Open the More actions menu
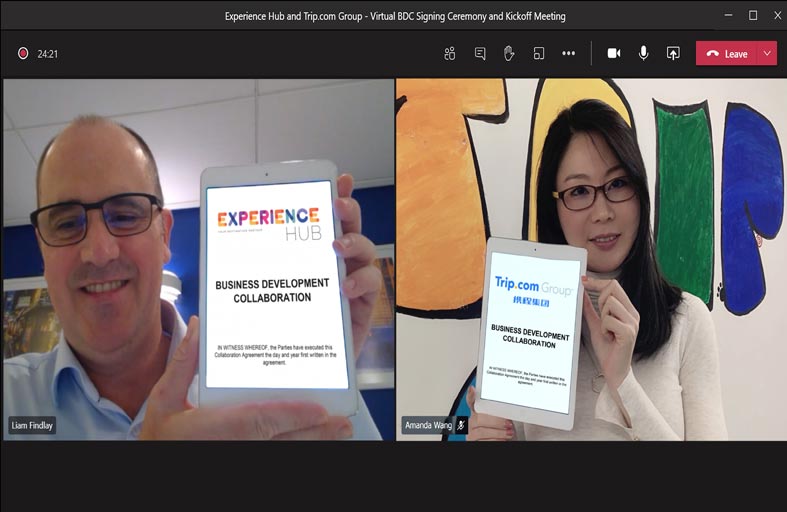 coord(568,54)
